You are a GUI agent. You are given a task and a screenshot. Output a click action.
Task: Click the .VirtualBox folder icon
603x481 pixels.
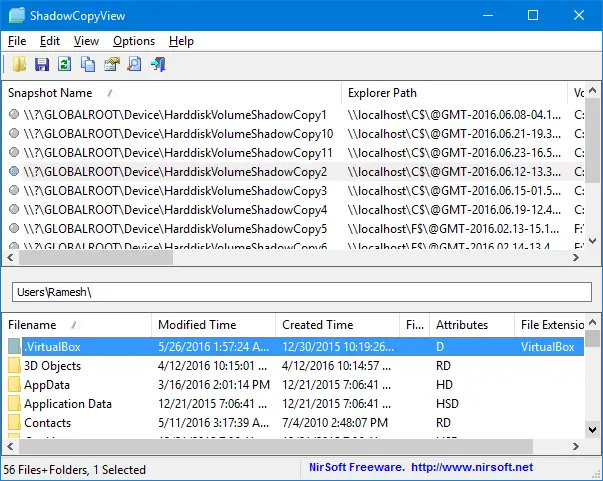pyautogui.click(x=15, y=347)
